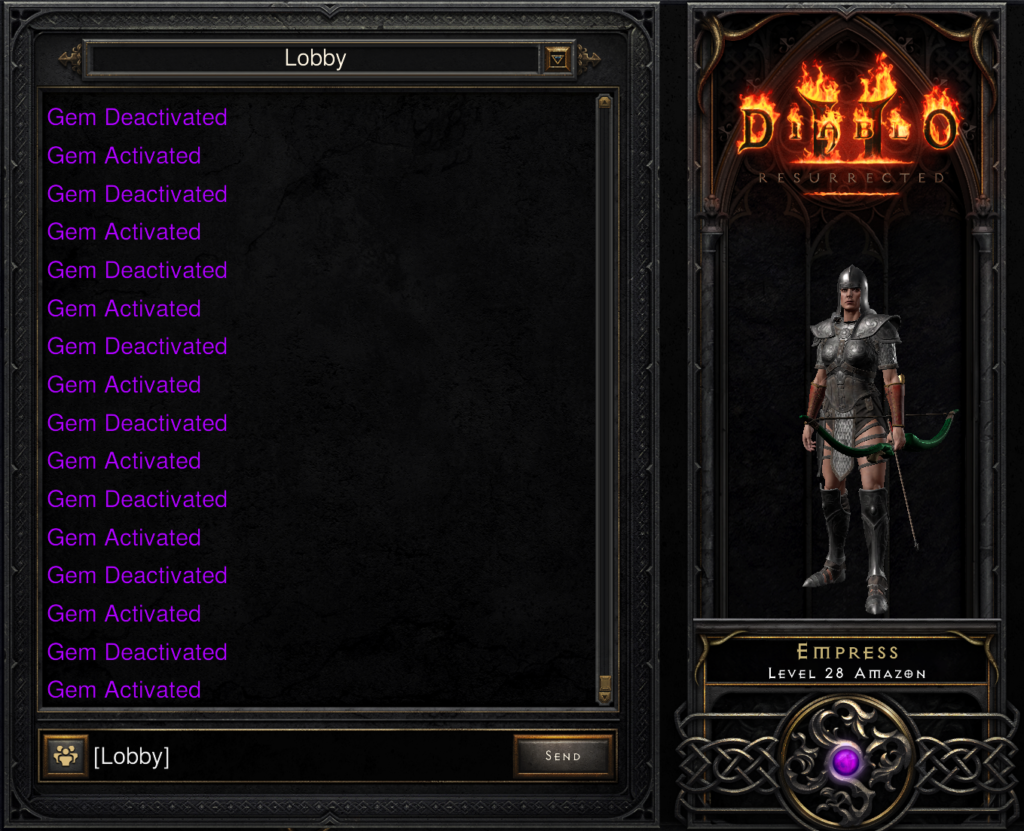Viewport: 1024px width, 831px height.
Task: Click the RESURRECTED subtitle text
Action: click(x=851, y=178)
